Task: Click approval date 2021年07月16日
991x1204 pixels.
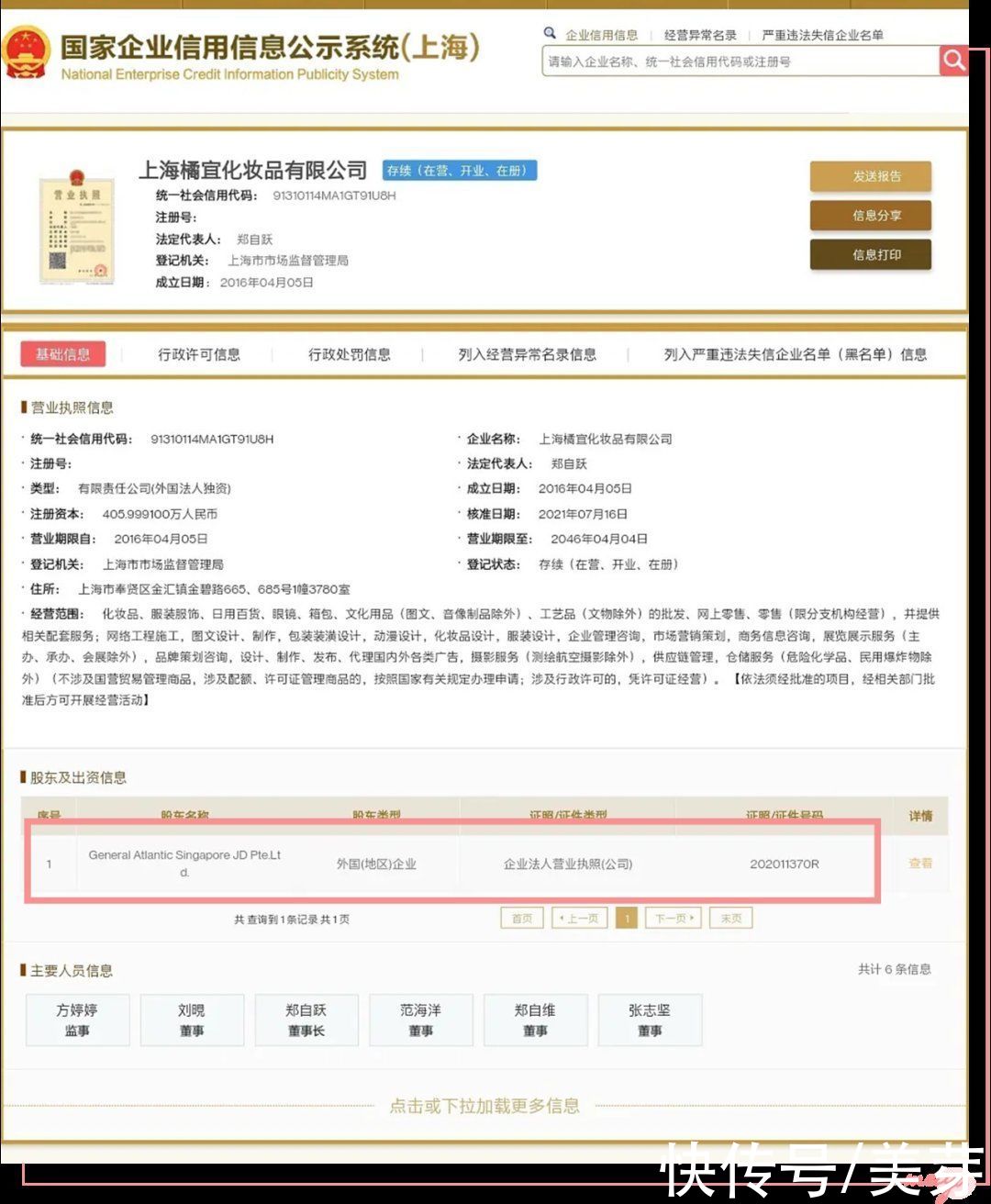Action: [583, 514]
